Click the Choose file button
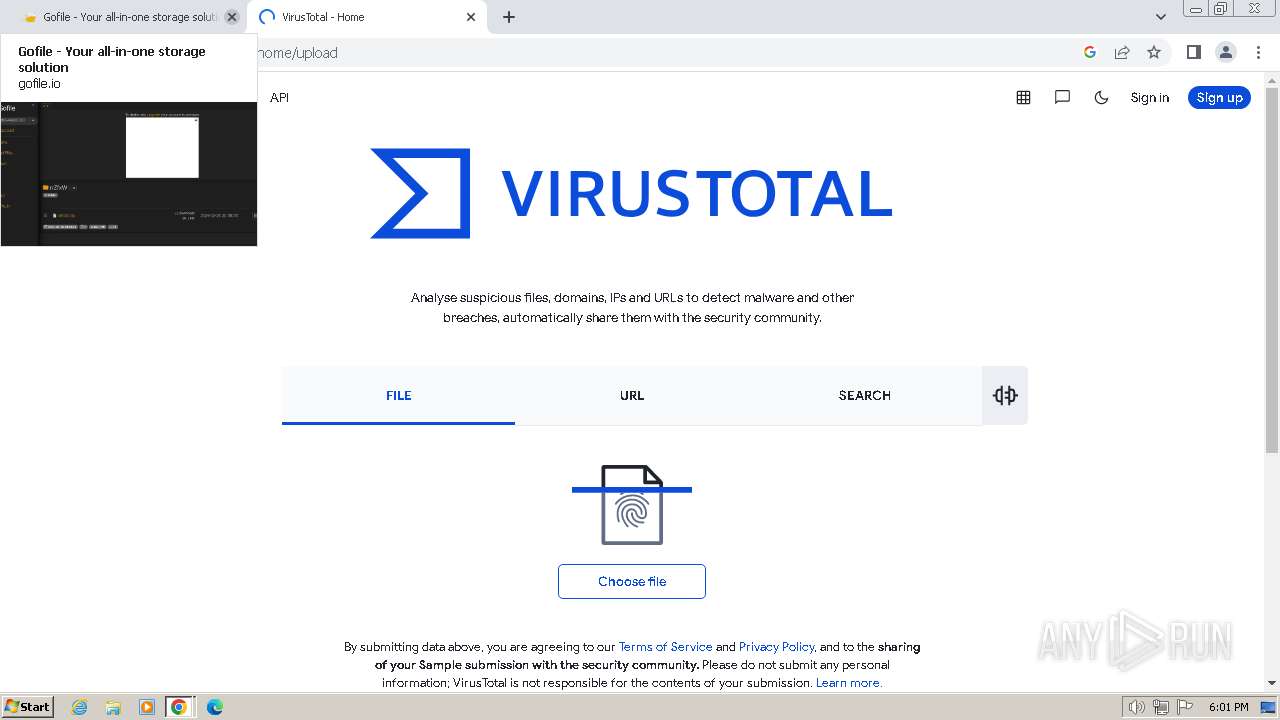Image resolution: width=1280 pixels, height=720 pixels. pos(632,582)
